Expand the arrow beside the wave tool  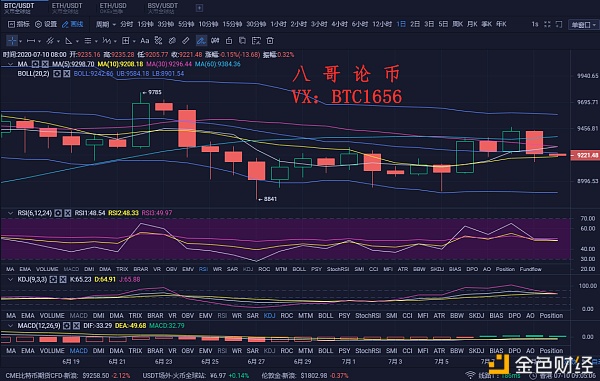coord(114,41)
